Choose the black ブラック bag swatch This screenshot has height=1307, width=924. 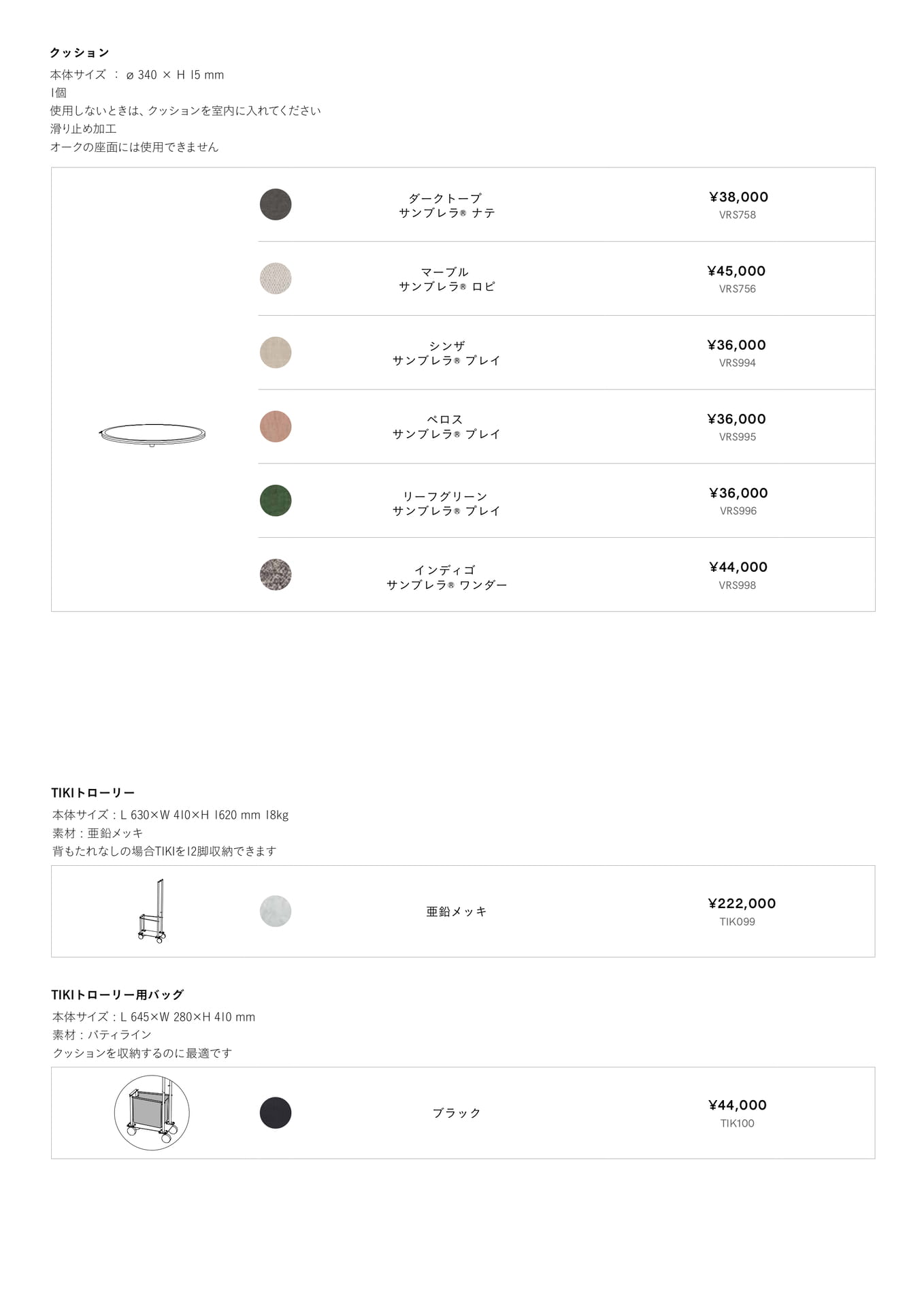(276, 1113)
